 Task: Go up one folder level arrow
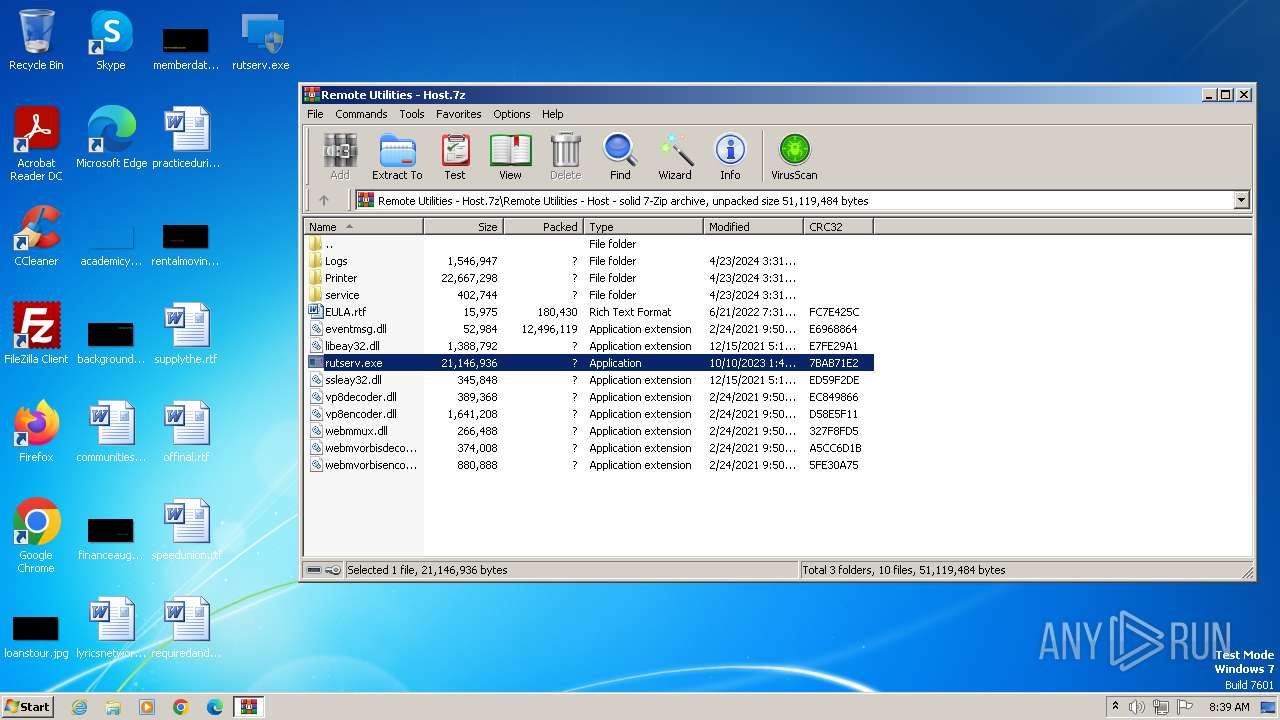point(324,200)
